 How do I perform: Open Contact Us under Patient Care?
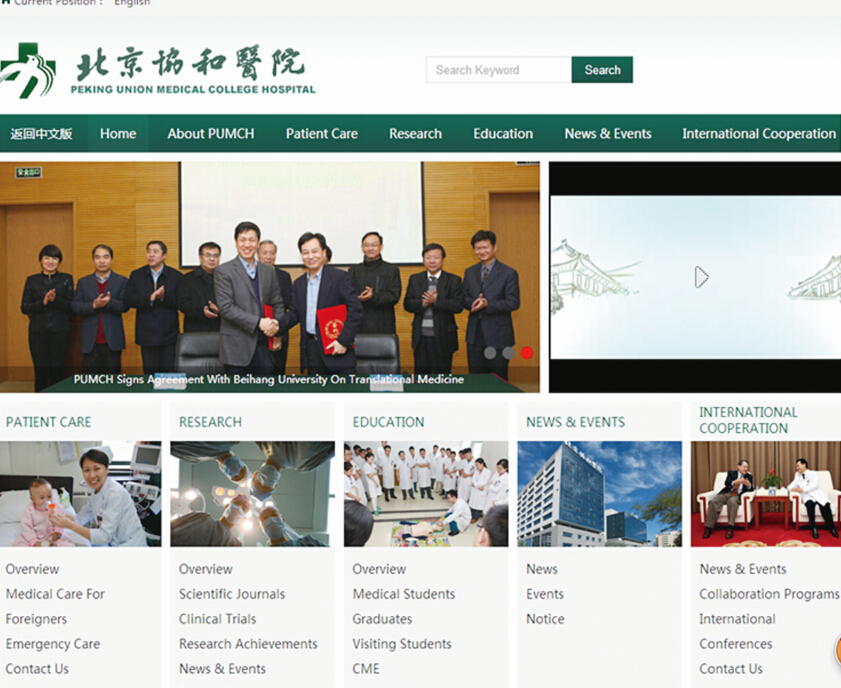[x=37, y=669]
